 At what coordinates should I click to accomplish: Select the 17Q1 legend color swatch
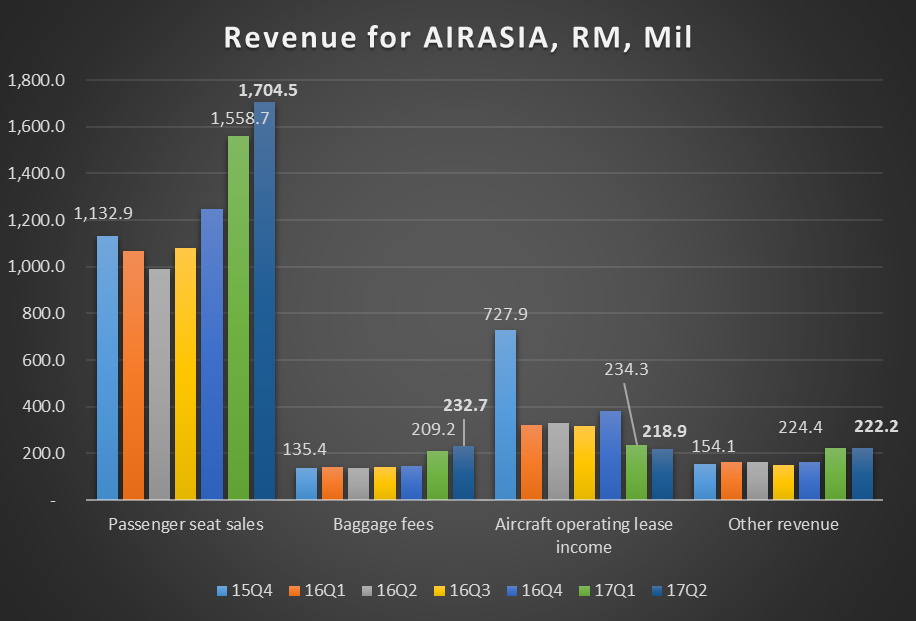(585, 591)
